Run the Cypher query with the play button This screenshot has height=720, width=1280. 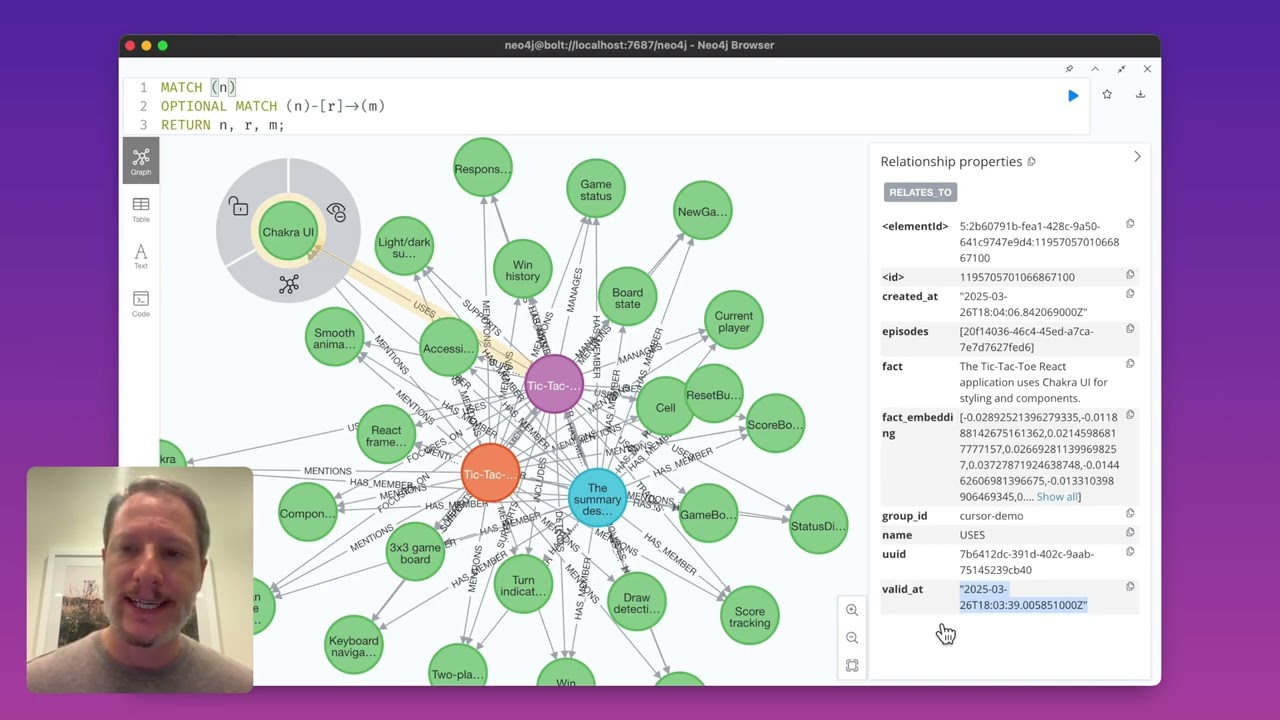pyautogui.click(x=1073, y=95)
